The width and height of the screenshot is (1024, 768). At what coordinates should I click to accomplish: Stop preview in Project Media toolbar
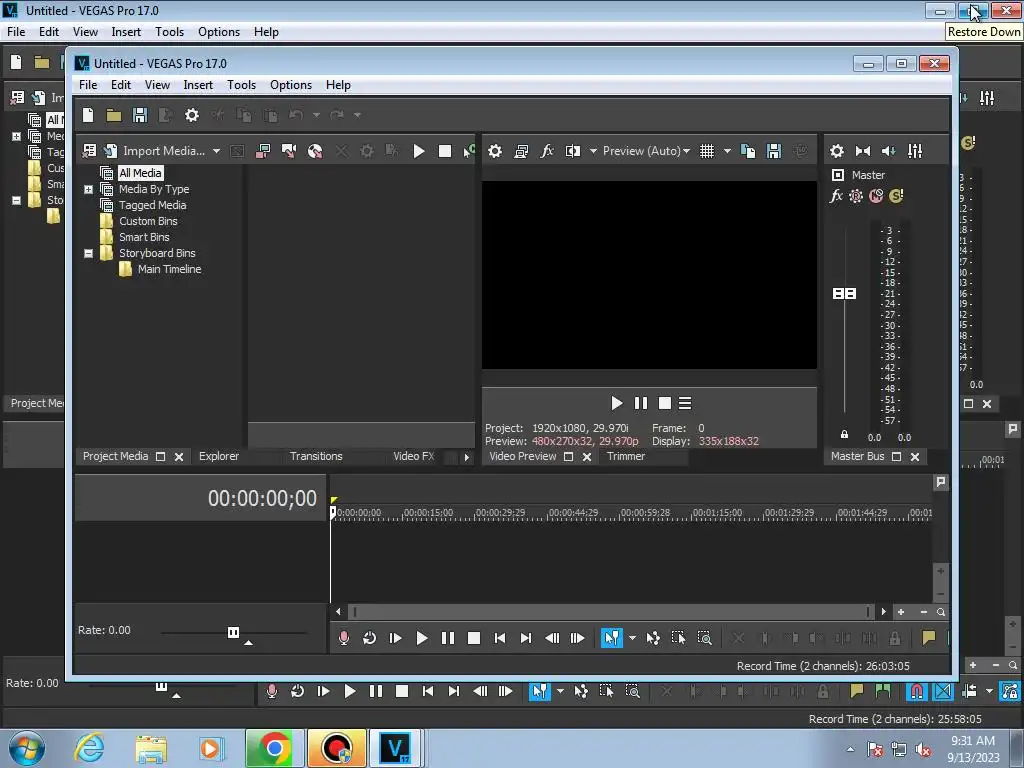(445, 151)
